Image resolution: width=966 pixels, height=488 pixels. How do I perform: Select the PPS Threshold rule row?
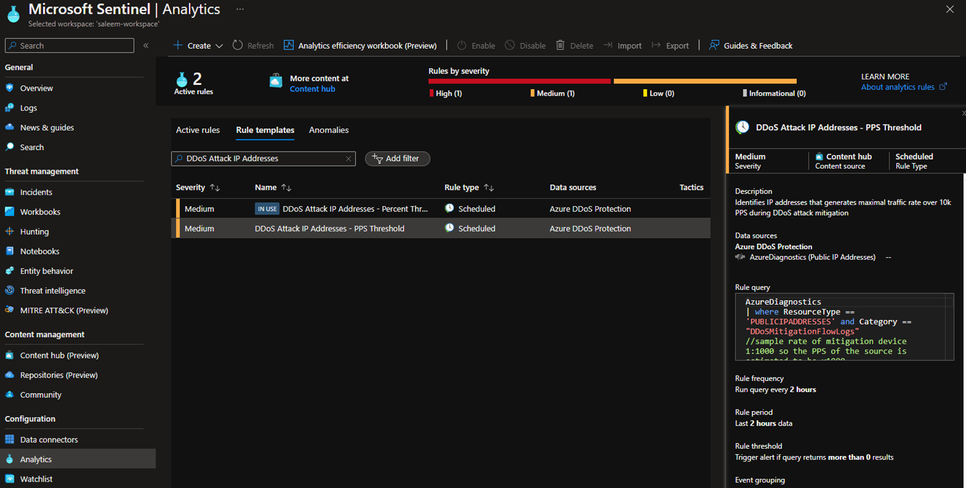click(440, 228)
